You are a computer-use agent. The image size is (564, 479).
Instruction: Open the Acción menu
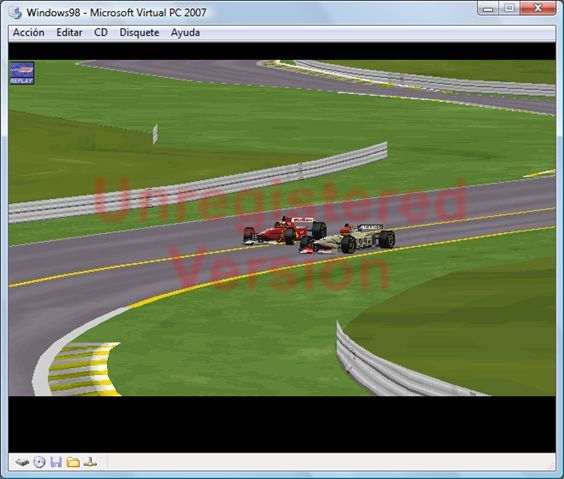point(29,33)
